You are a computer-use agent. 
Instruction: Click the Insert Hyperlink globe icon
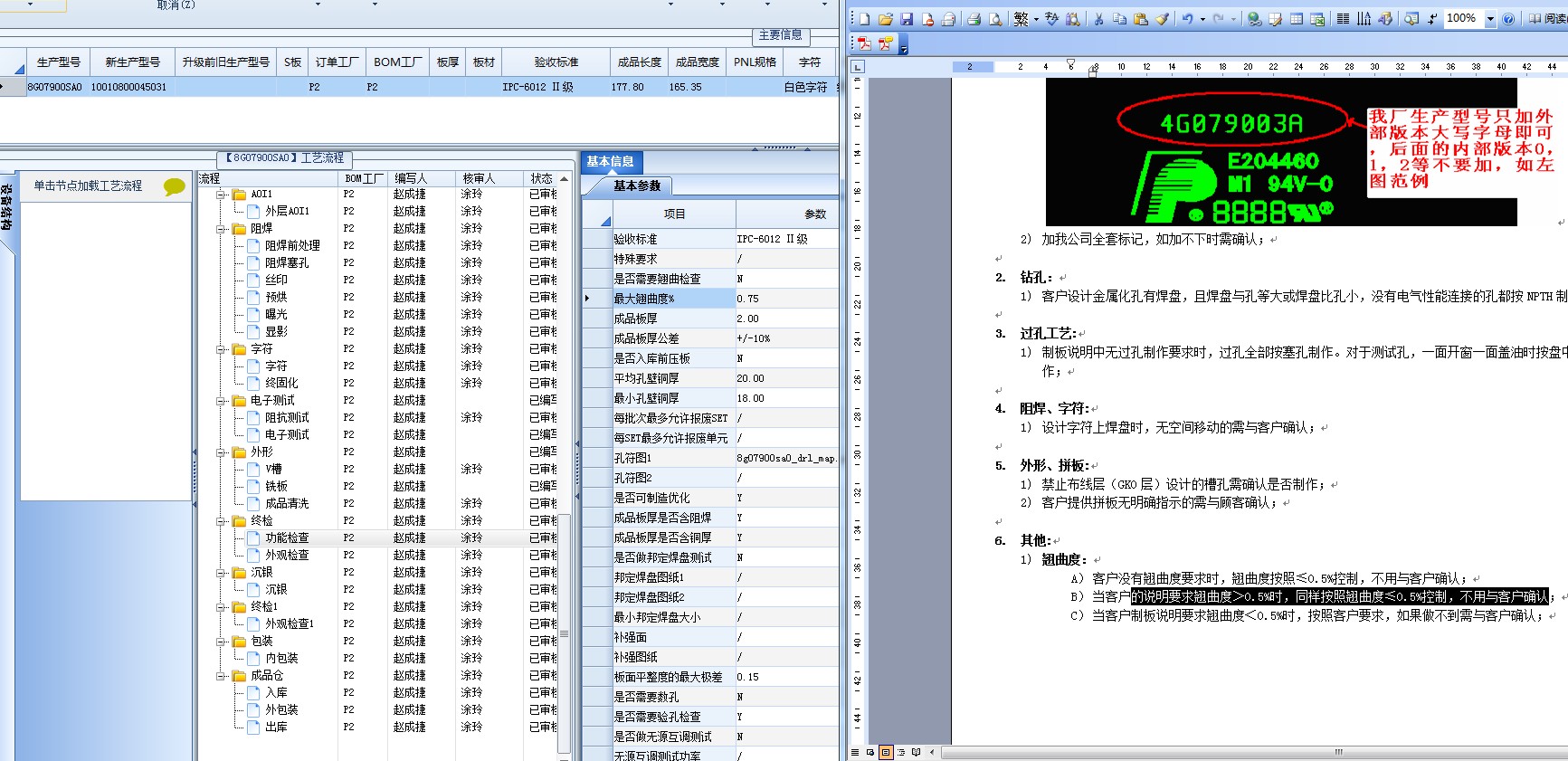[x=1254, y=18]
